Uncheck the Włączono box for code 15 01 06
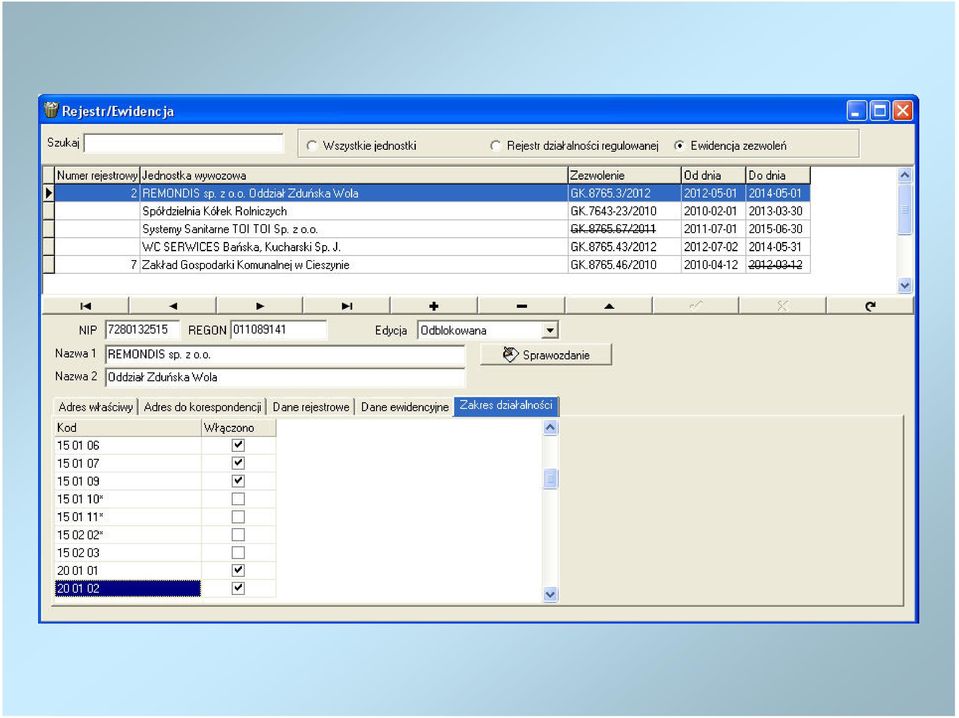The height and width of the screenshot is (718, 959). [238, 445]
